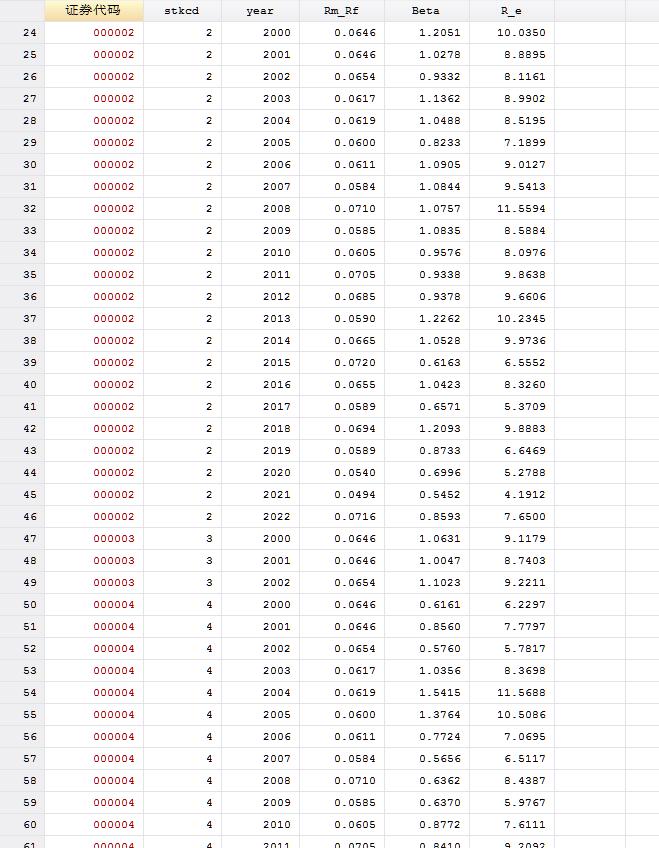Select the stkcd column header
659x848 pixels.
[182, 11]
